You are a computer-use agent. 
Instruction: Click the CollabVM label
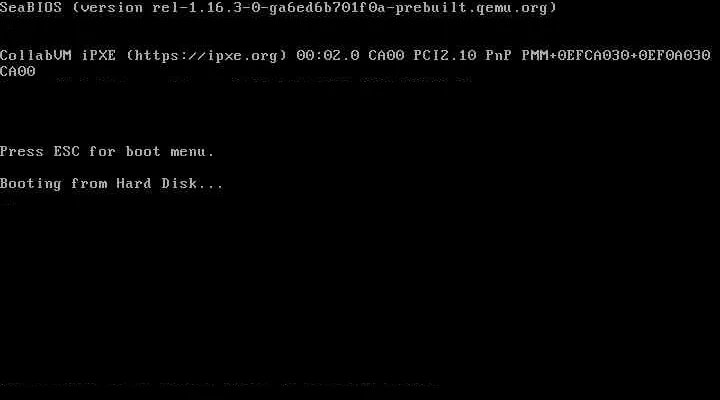click(36, 56)
